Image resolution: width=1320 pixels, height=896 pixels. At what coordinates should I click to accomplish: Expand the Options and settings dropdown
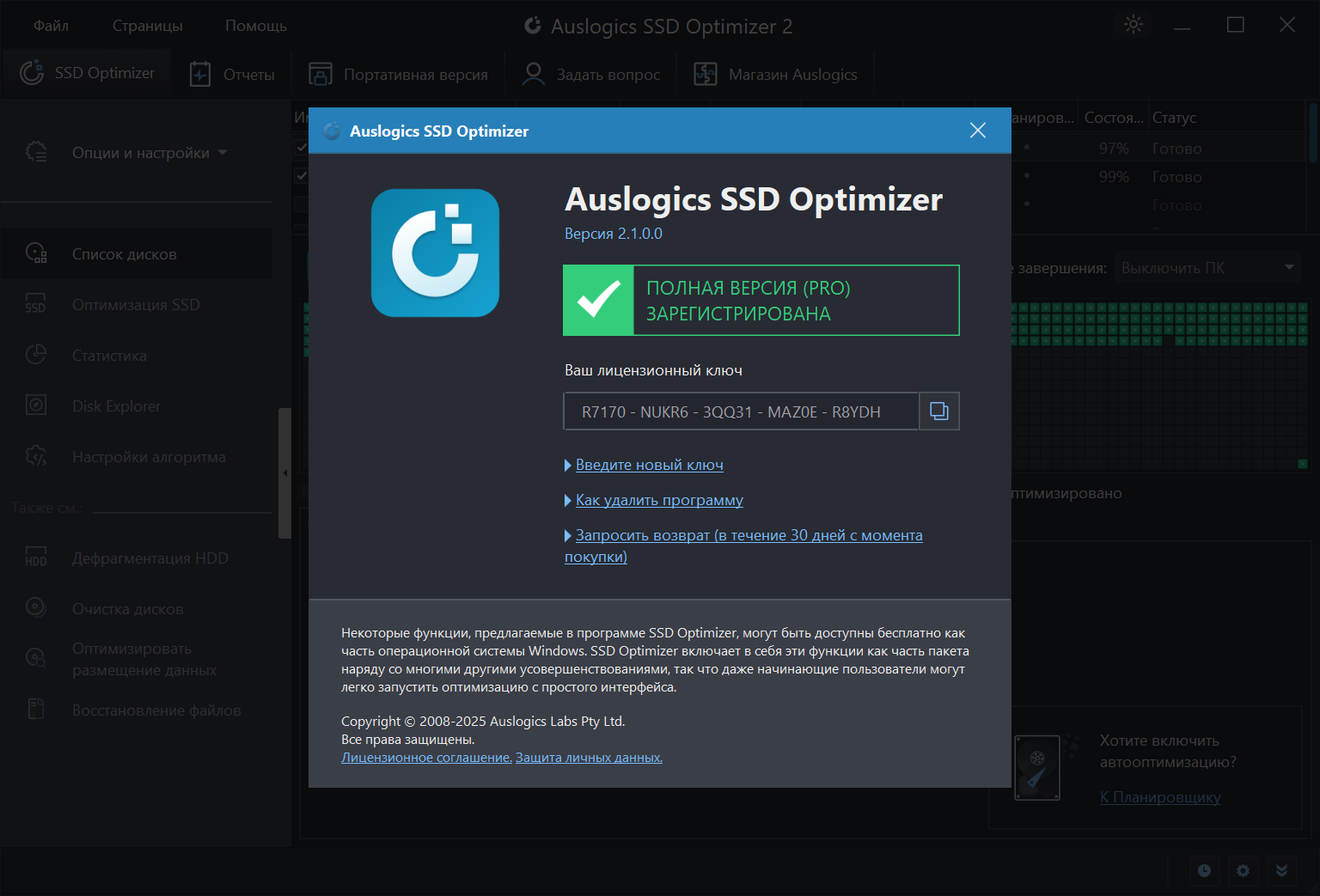coord(150,153)
